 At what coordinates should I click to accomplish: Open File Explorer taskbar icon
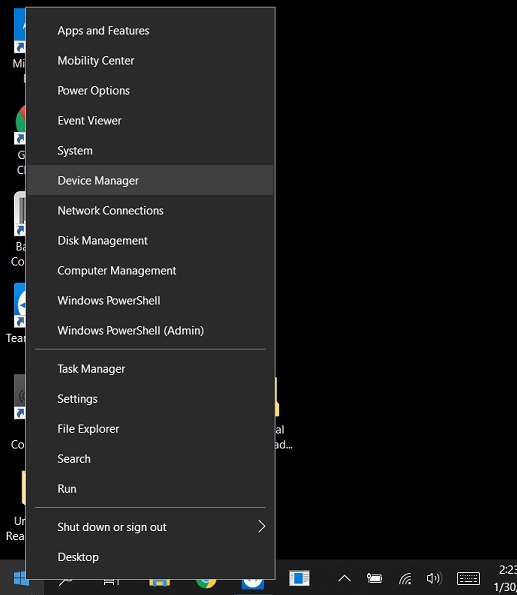159,582
